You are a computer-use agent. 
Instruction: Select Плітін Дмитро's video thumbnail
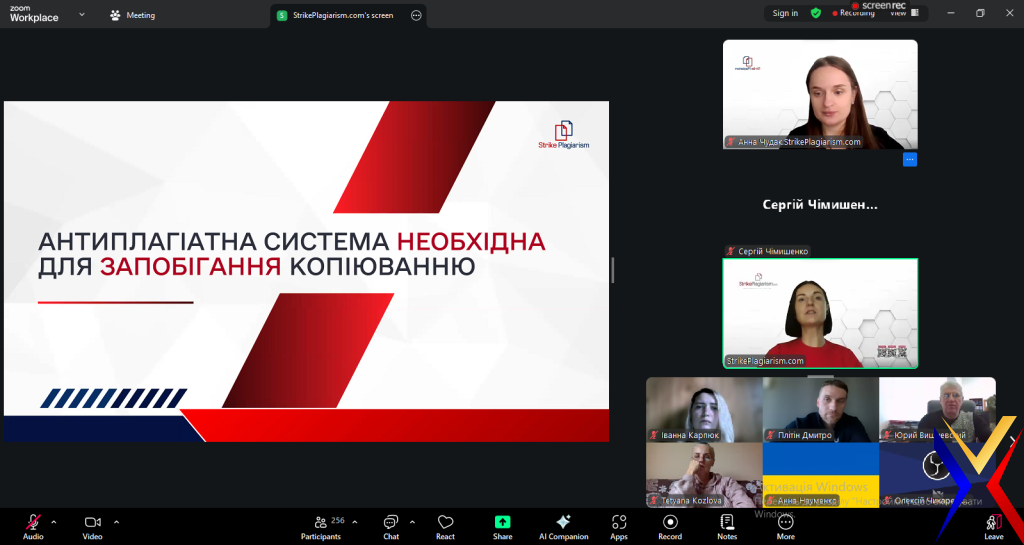[x=820, y=410]
